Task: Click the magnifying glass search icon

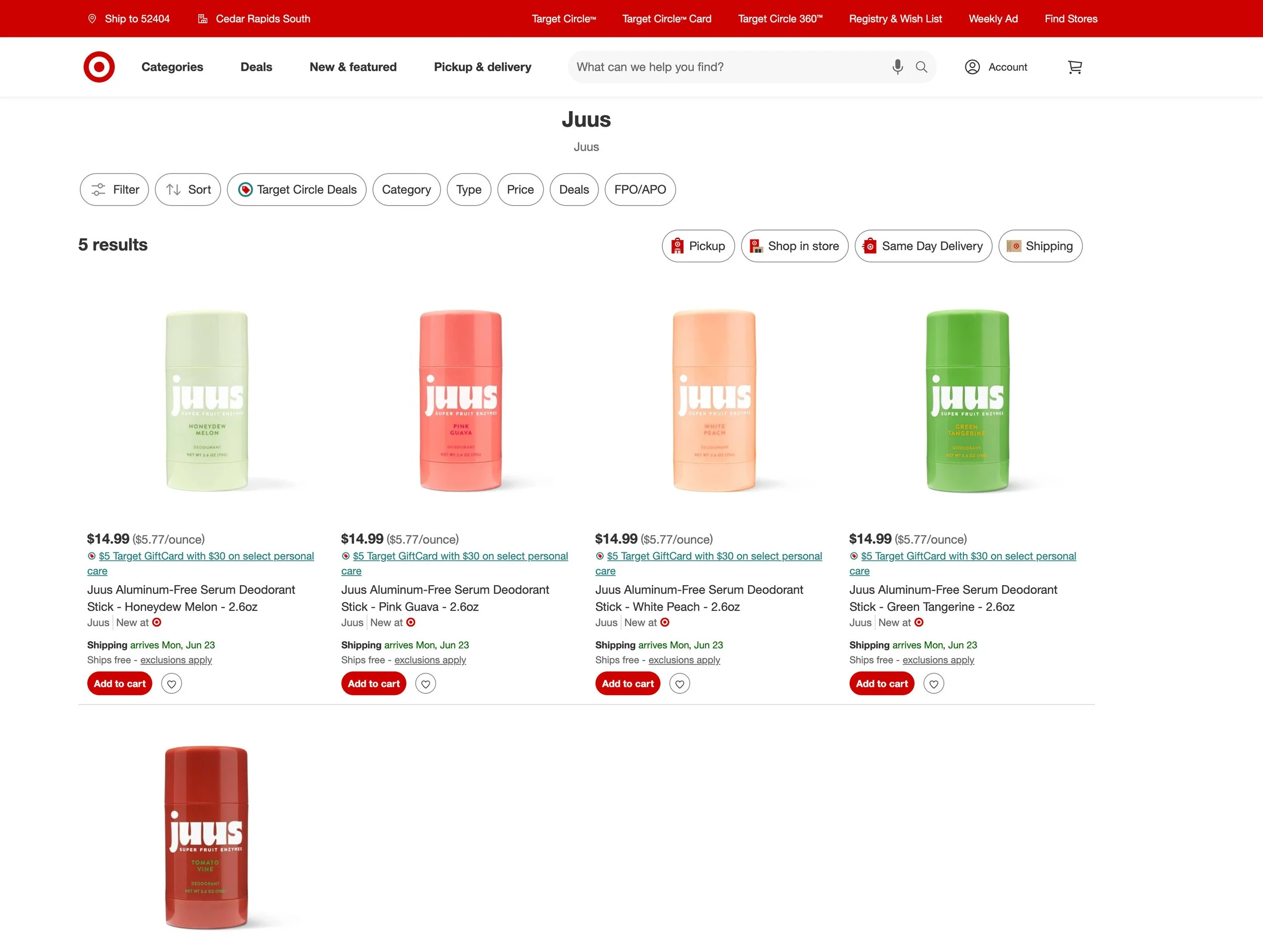Action: pos(921,67)
